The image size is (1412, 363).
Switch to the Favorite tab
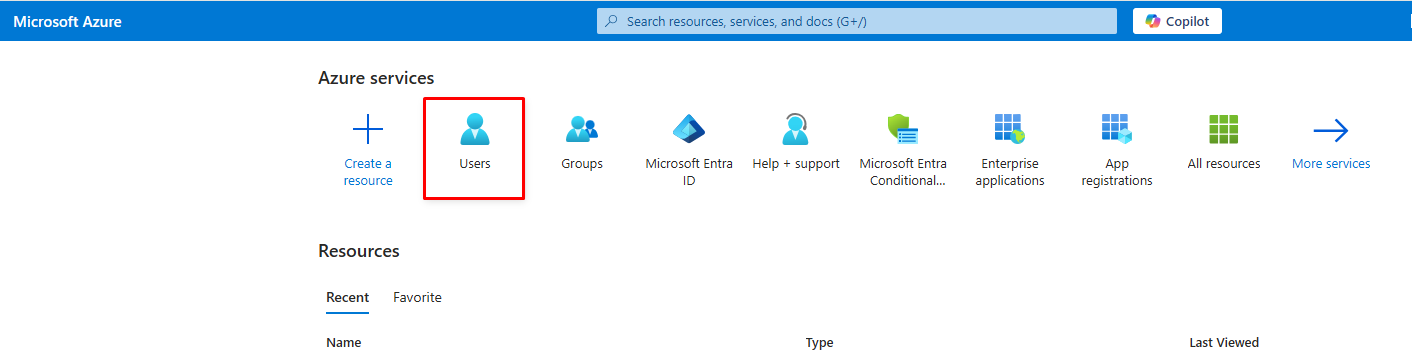pos(417,297)
